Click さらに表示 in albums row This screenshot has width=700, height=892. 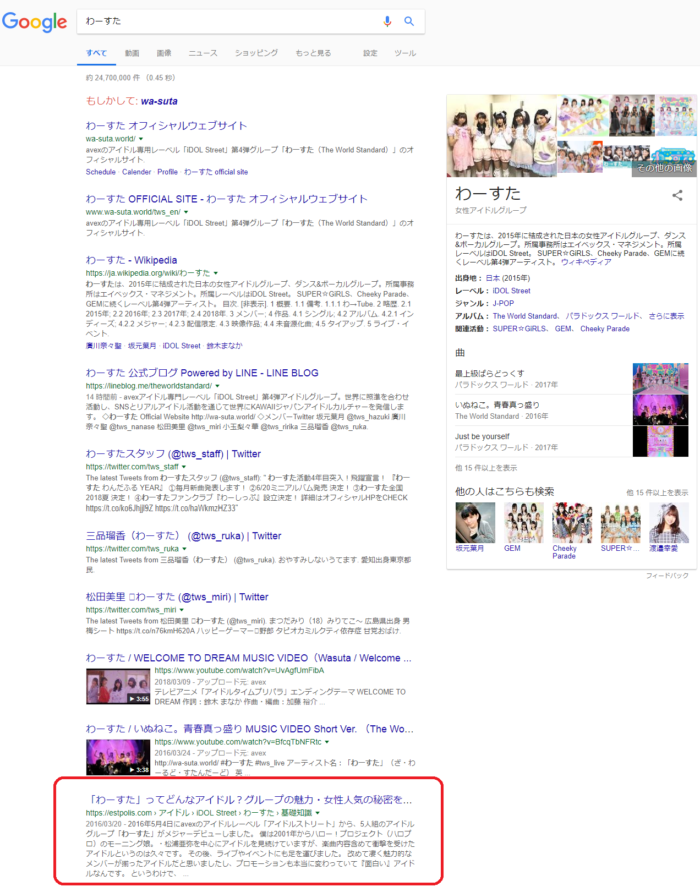point(666,316)
